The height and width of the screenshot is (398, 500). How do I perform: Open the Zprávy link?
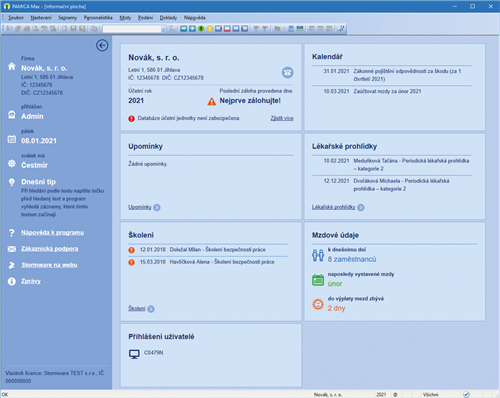[31, 281]
